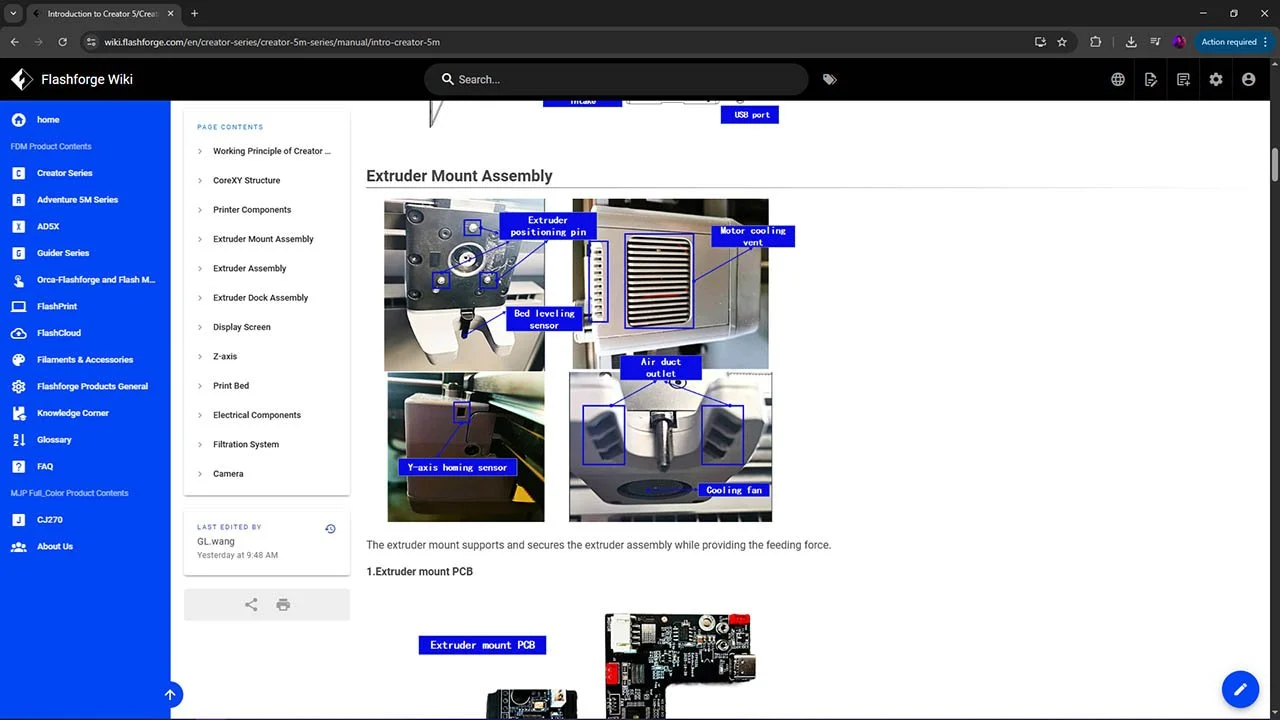Click the share icon below last edited
The height and width of the screenshot is (720, 1280).
(x=251, y=605)
